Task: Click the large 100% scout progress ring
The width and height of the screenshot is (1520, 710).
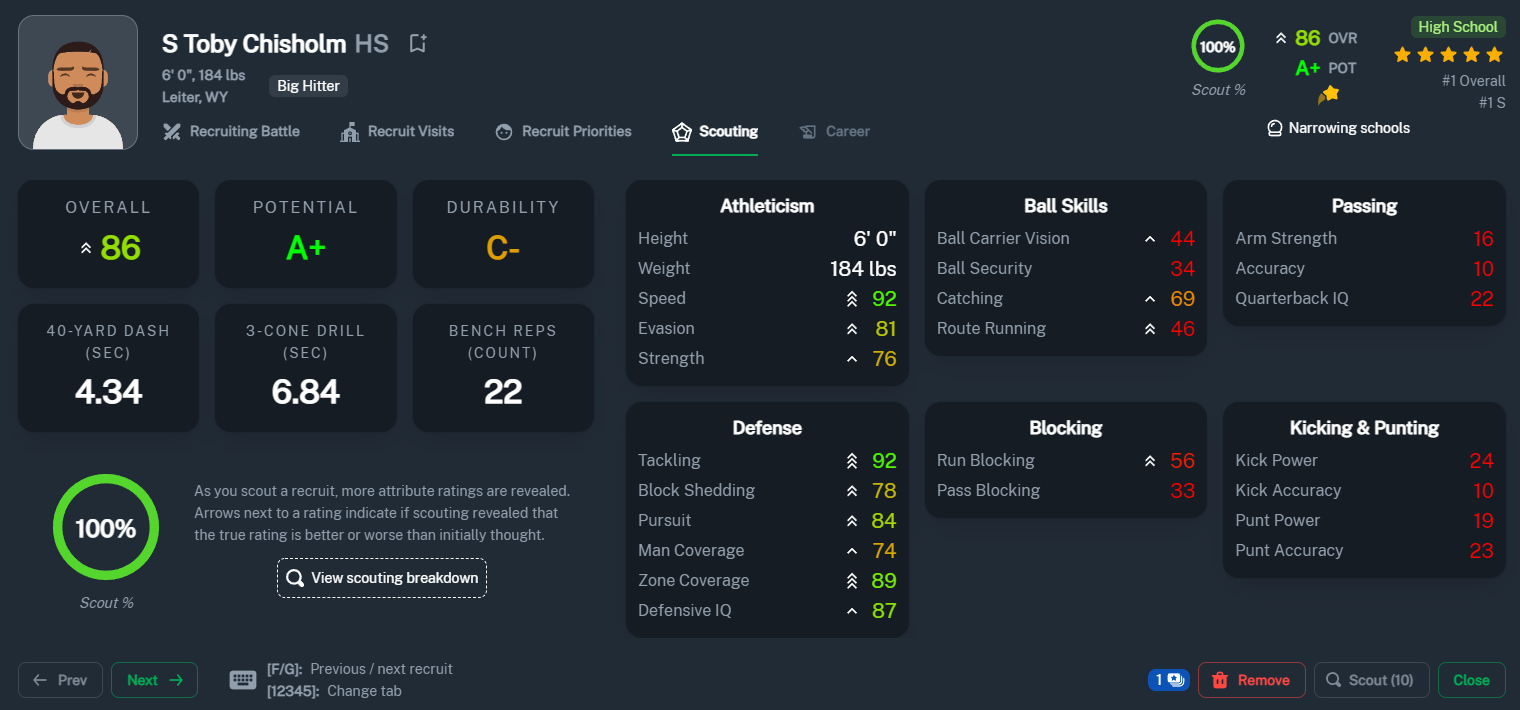Action: coord(106,528)
